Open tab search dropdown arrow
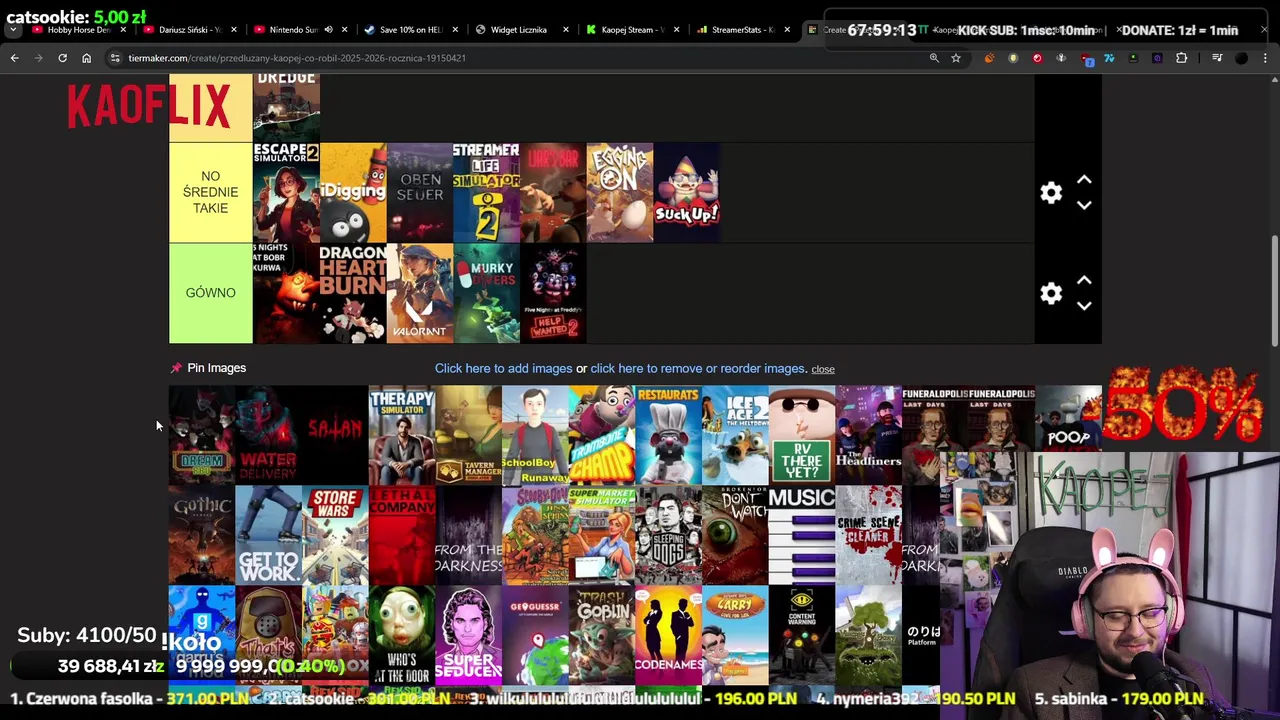 tap(12, 30)
